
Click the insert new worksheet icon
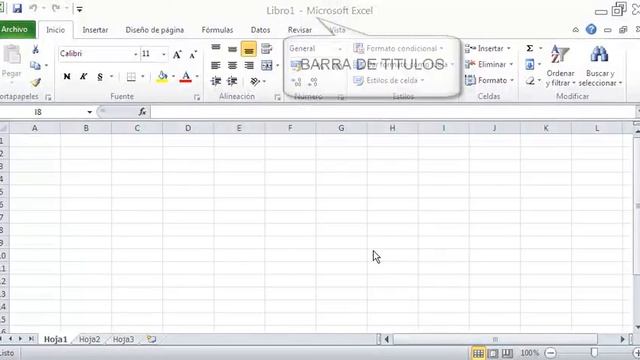151,339
